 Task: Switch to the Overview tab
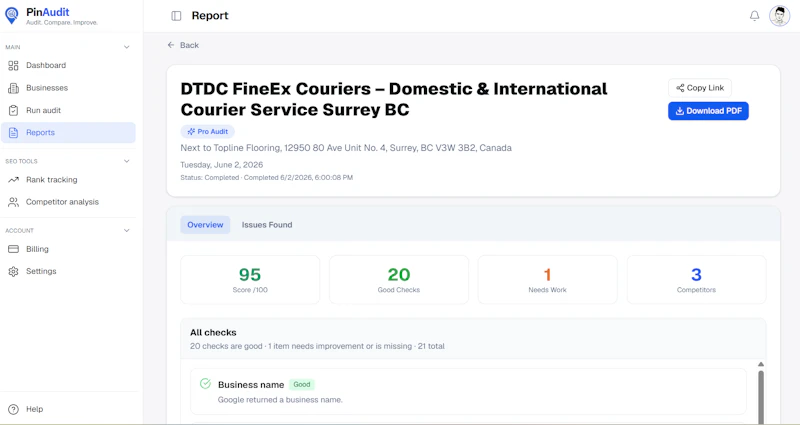[205, 224]
